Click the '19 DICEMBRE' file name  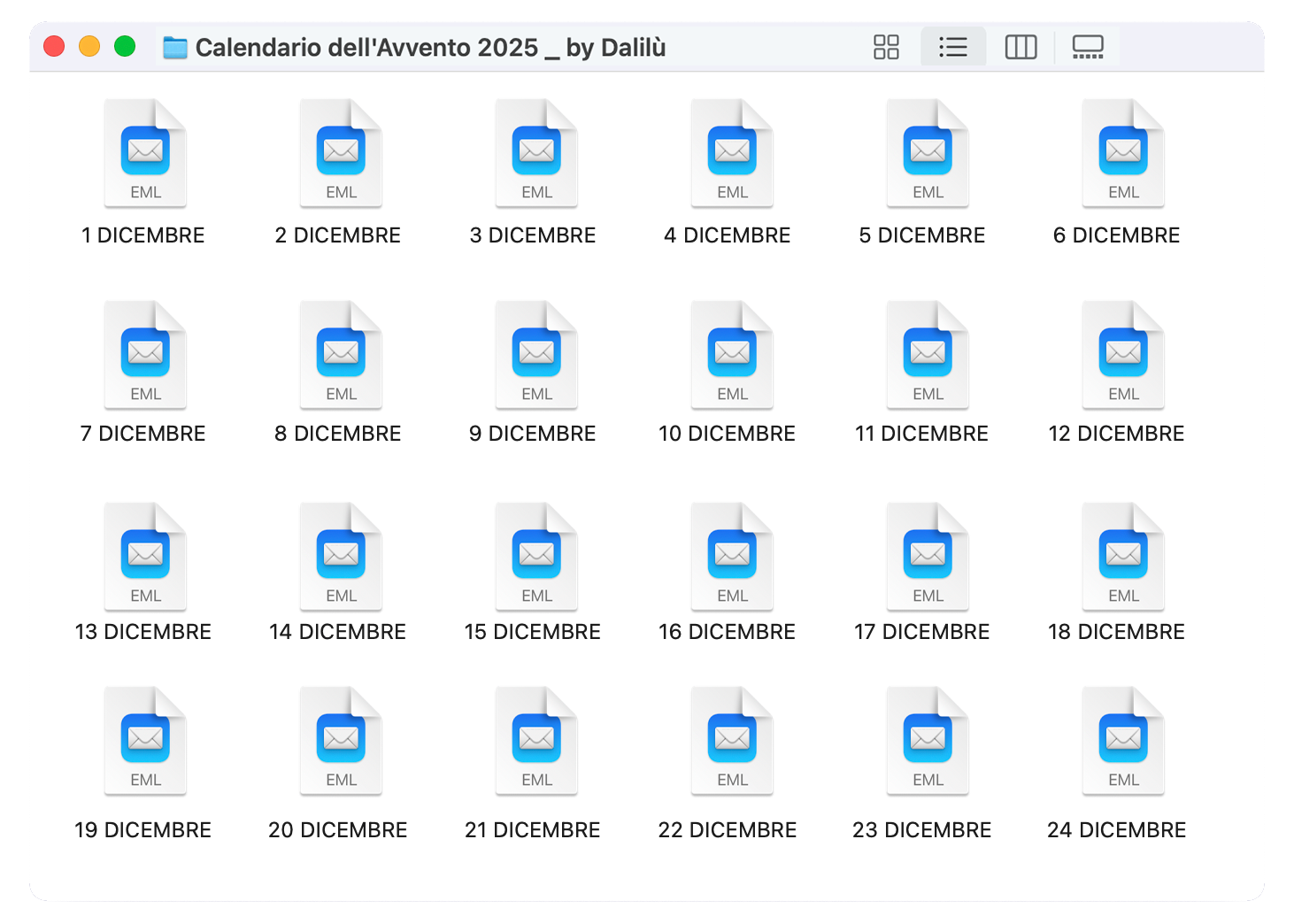click(143, 830)
